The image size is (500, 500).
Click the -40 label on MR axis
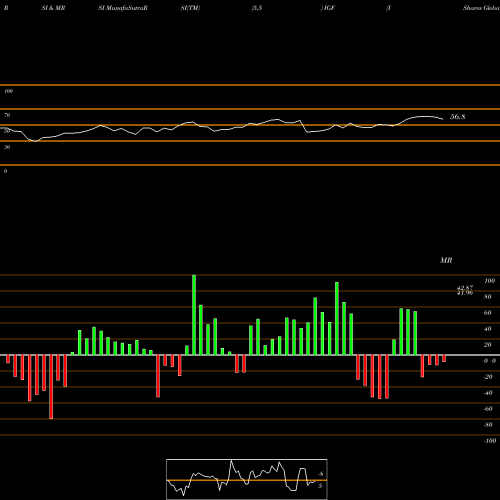click(488, 393)
